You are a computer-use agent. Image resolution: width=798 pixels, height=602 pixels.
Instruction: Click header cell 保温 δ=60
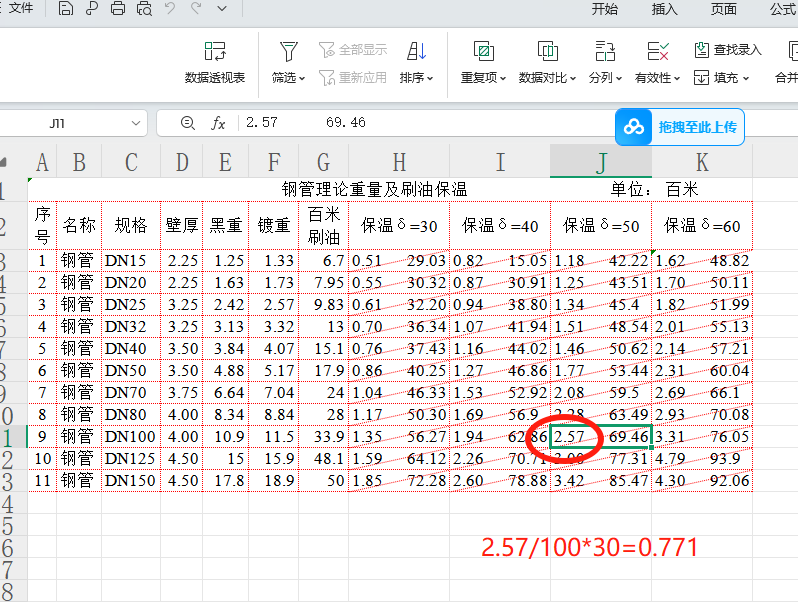(x=702, y=225)
